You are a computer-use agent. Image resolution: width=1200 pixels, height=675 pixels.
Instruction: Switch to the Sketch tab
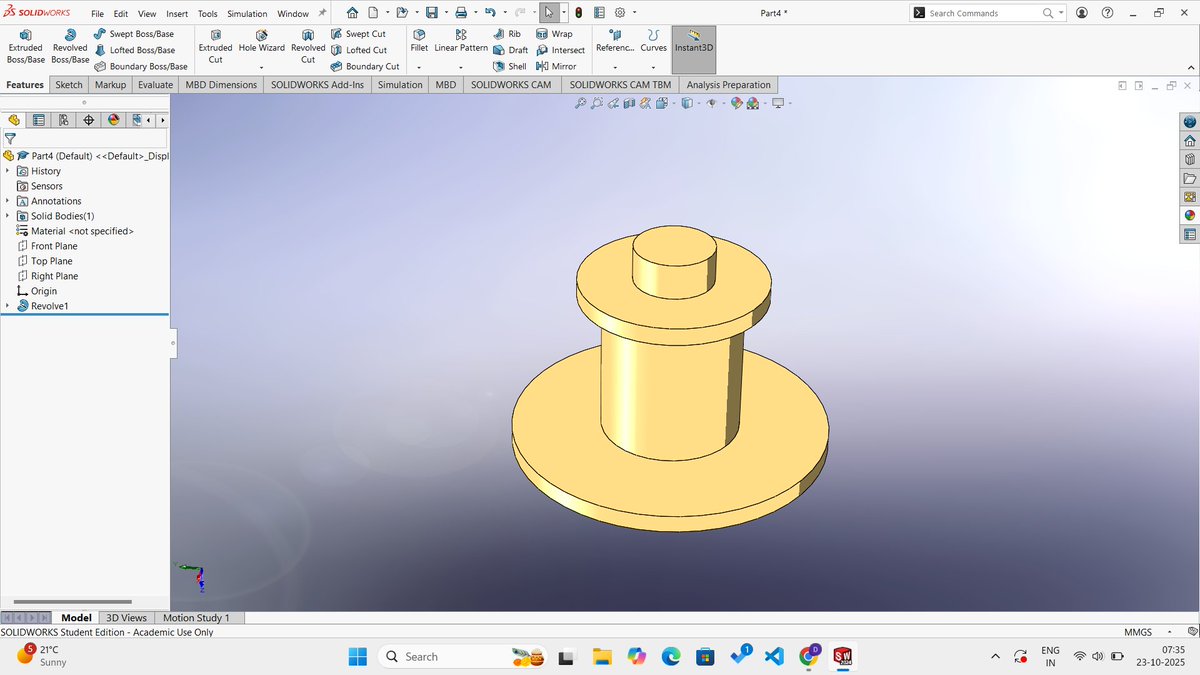click(69, 85)
